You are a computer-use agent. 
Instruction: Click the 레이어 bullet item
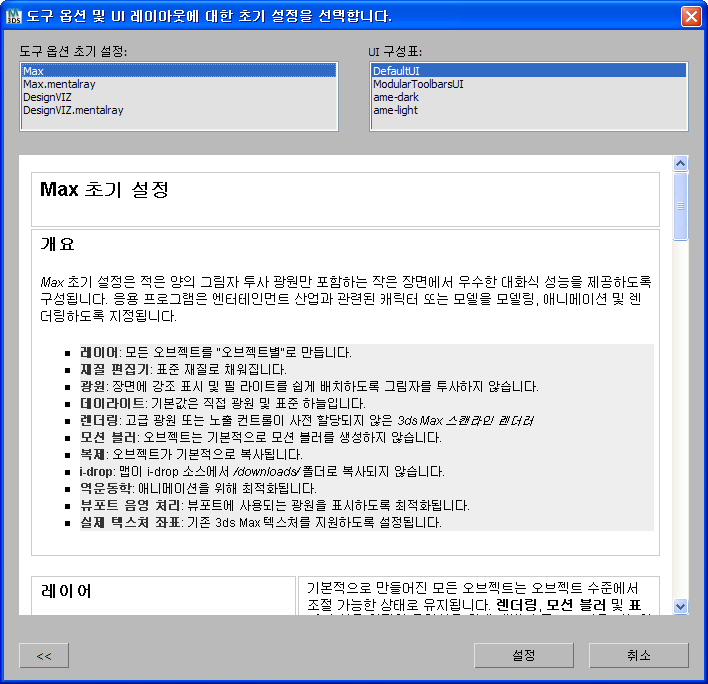[x=216, y=352]
